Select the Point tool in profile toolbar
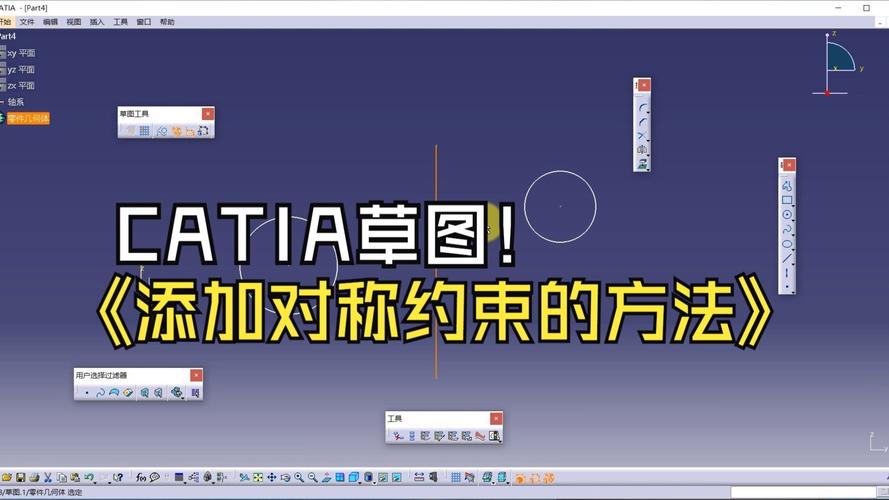Image resolution: width=889 pixels, height=500 pixels. [786, 286]
